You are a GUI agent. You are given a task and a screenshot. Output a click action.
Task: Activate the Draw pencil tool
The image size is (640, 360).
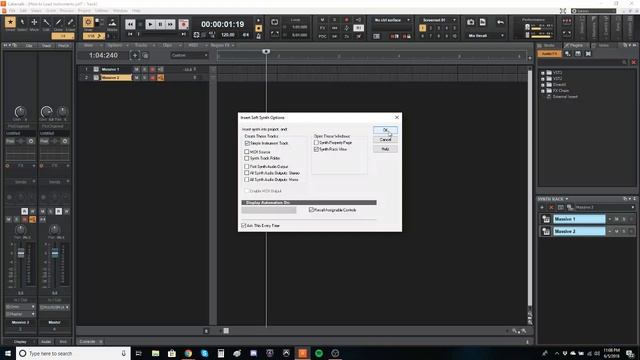tap(59, 22)
